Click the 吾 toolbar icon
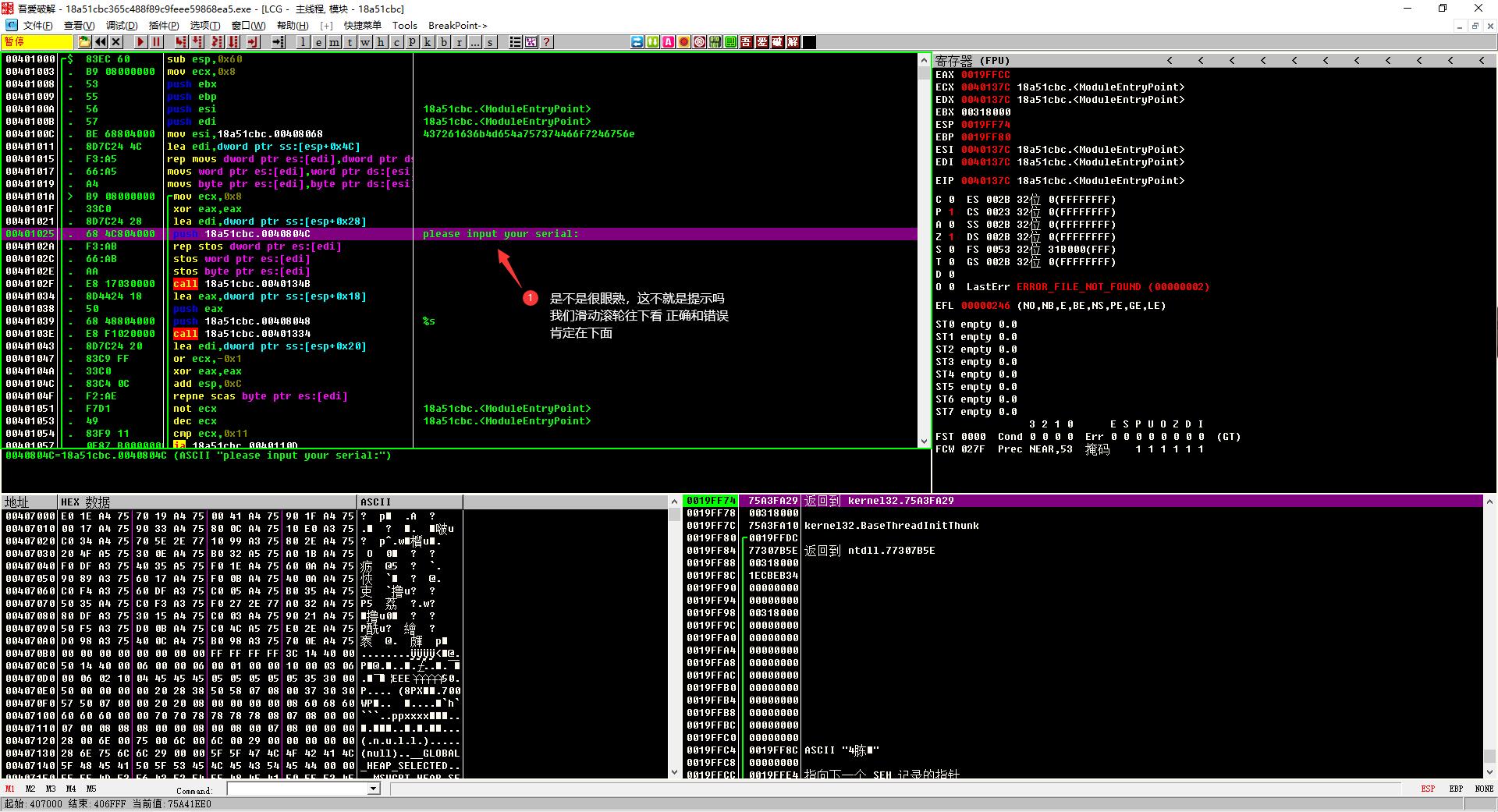The image size is (1498, 812). [747, 42]
